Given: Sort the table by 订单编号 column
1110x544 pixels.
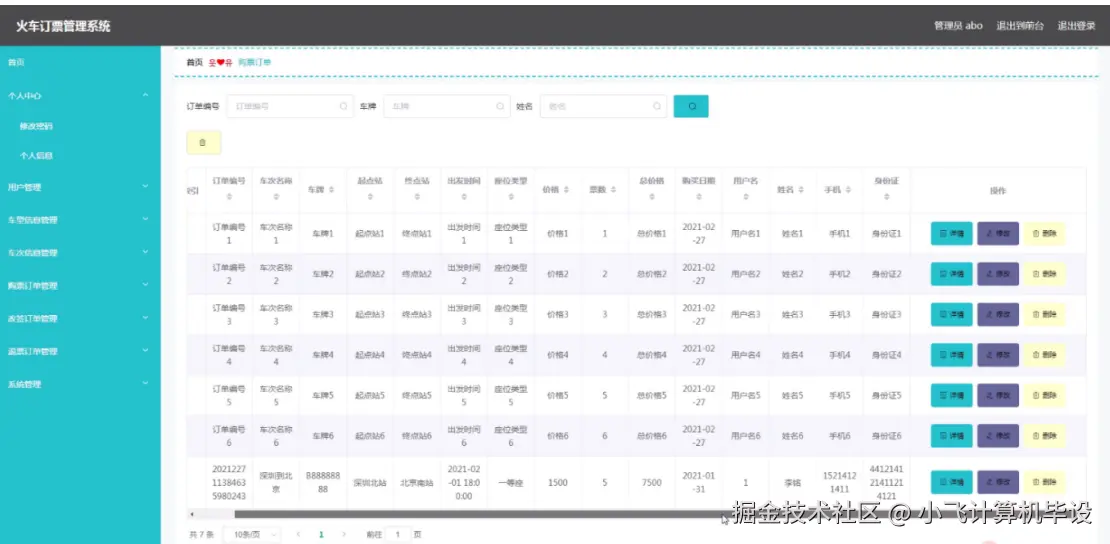Looking at the screenshot, I should point(229,198).
